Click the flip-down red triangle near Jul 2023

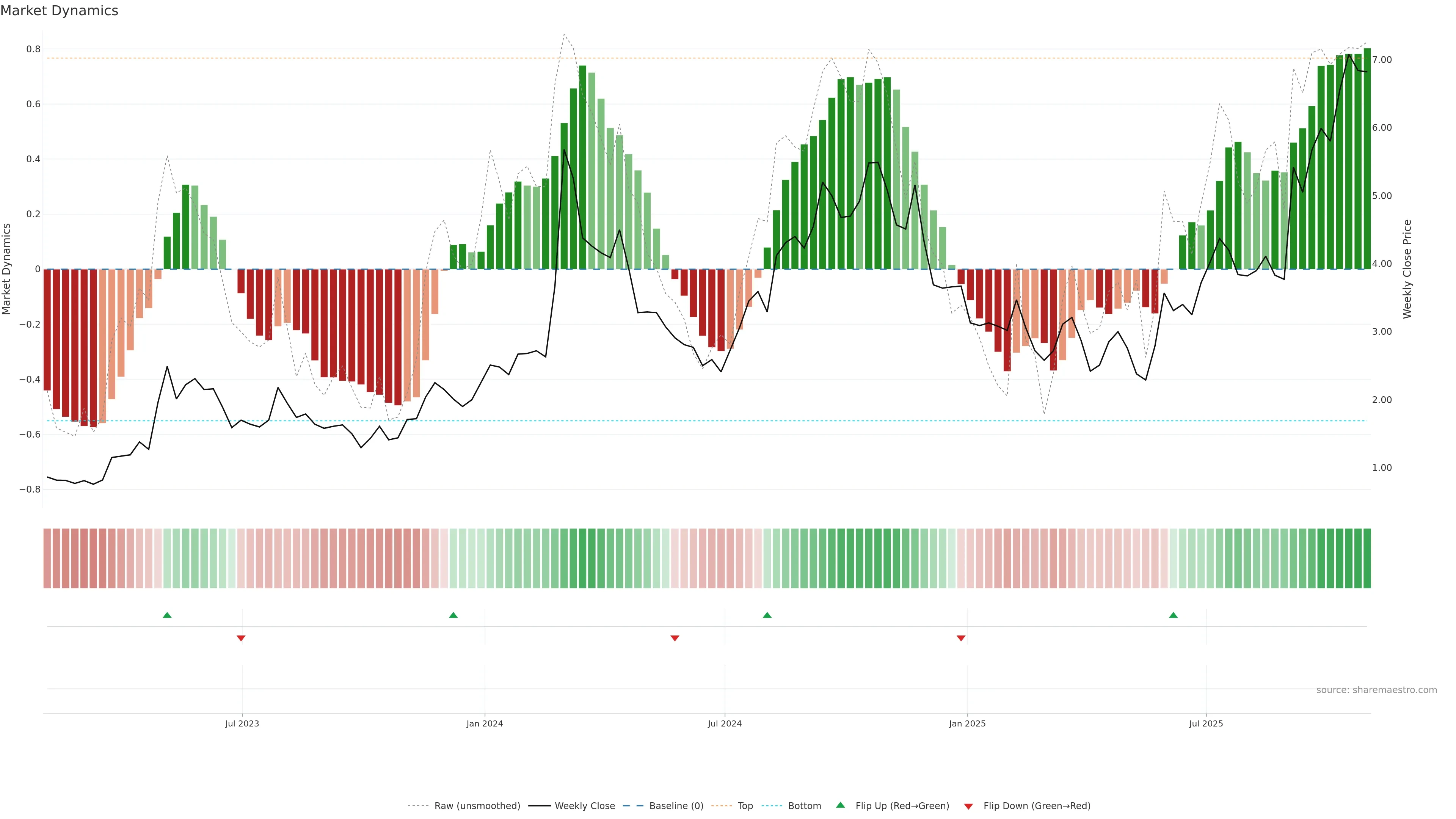pyautogui.click(x=241, y=638)
